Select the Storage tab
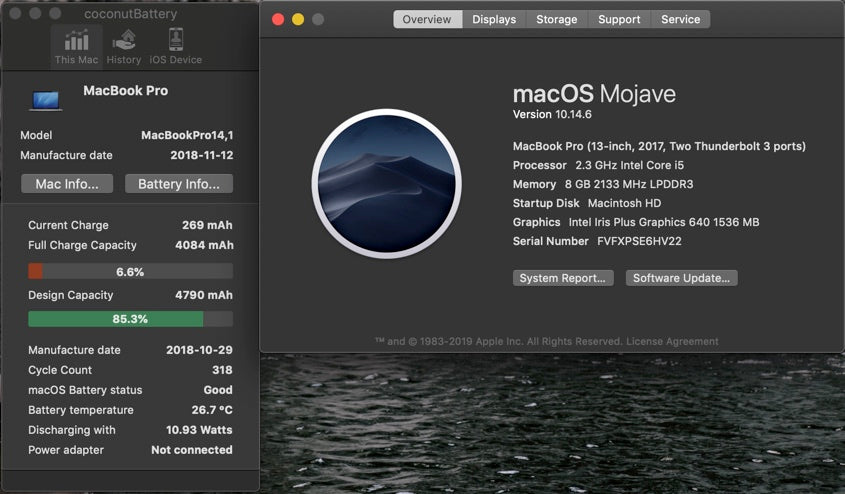Image resolution: width=845 pixels, height=494 pixels. click(x=556, y=19)
